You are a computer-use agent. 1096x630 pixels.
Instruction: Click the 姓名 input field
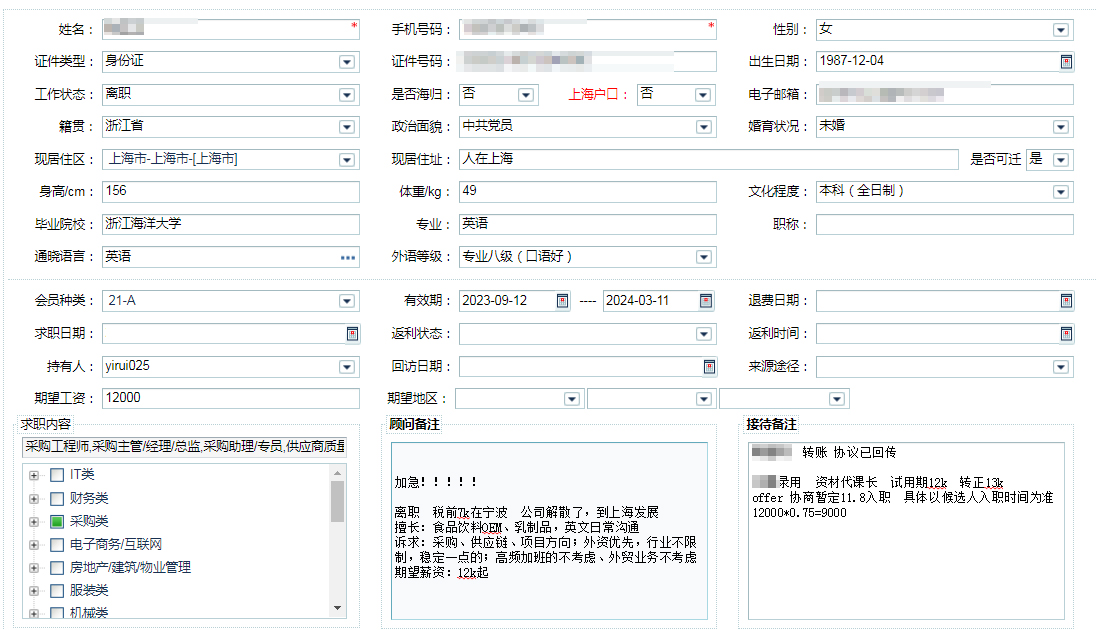tap(231, 29)
